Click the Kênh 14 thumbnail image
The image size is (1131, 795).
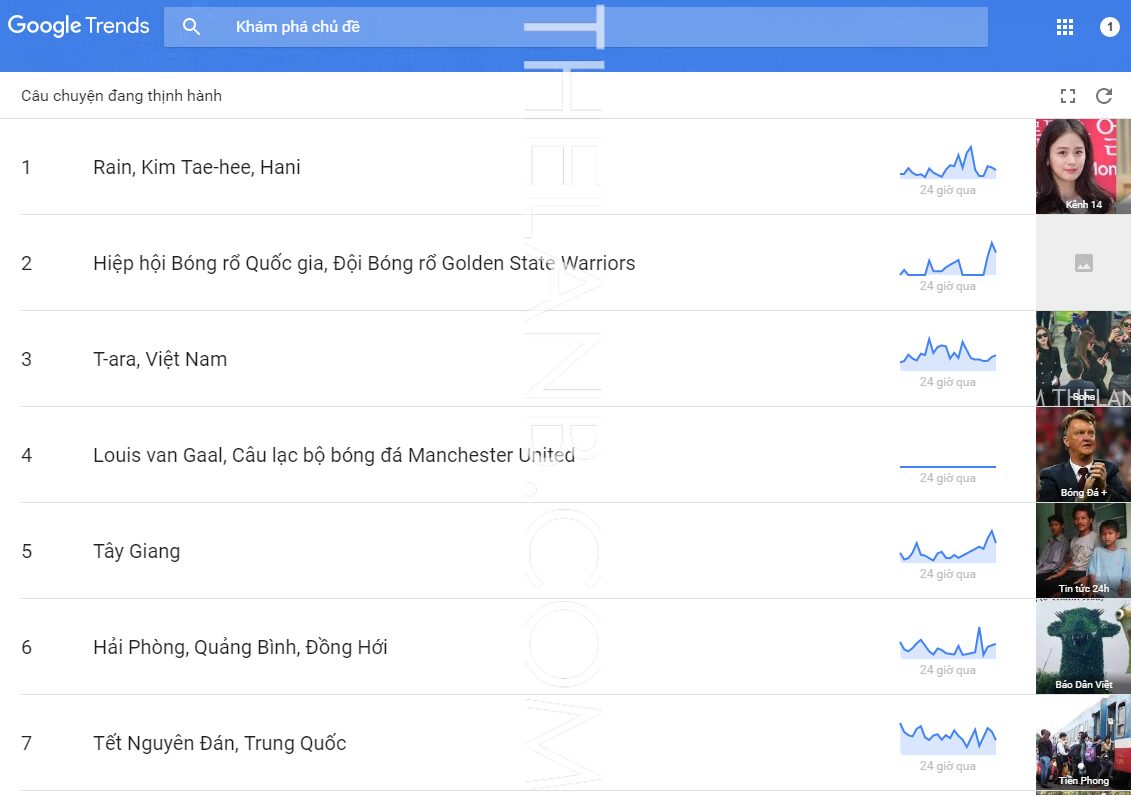(1083, 166)
